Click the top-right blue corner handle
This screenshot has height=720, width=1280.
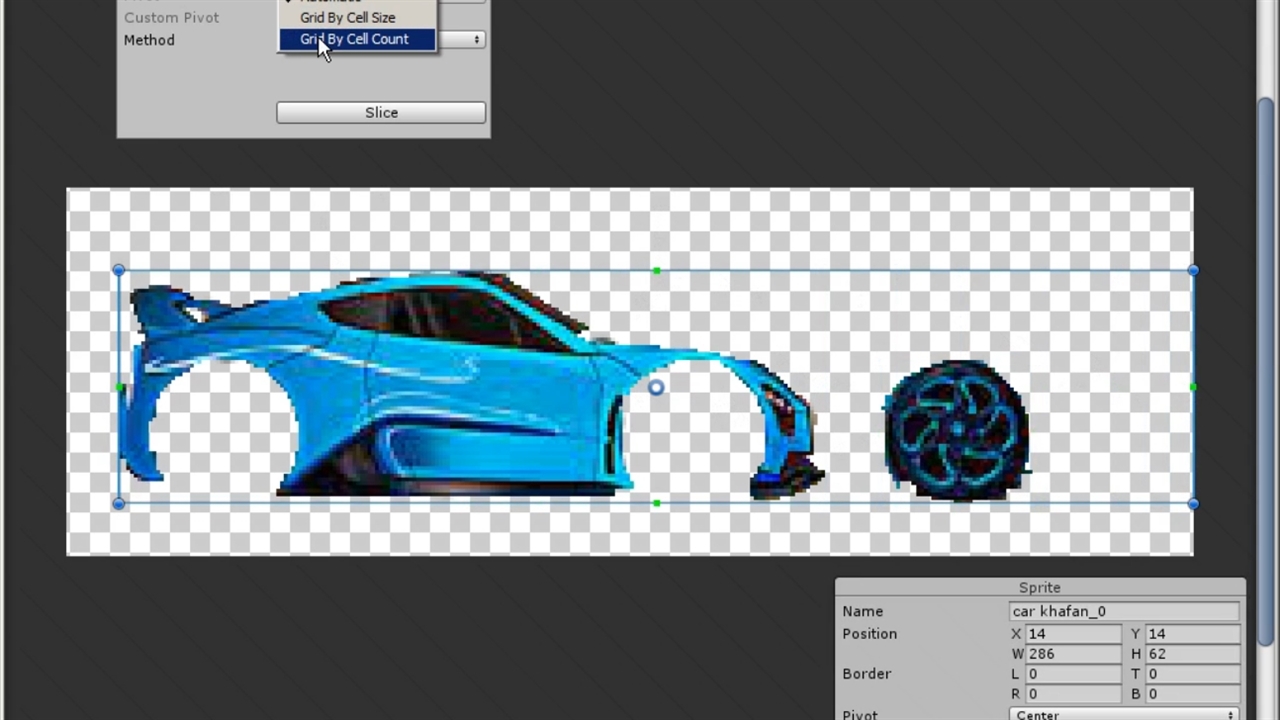pyautogui.click(x=1192, y=271)
